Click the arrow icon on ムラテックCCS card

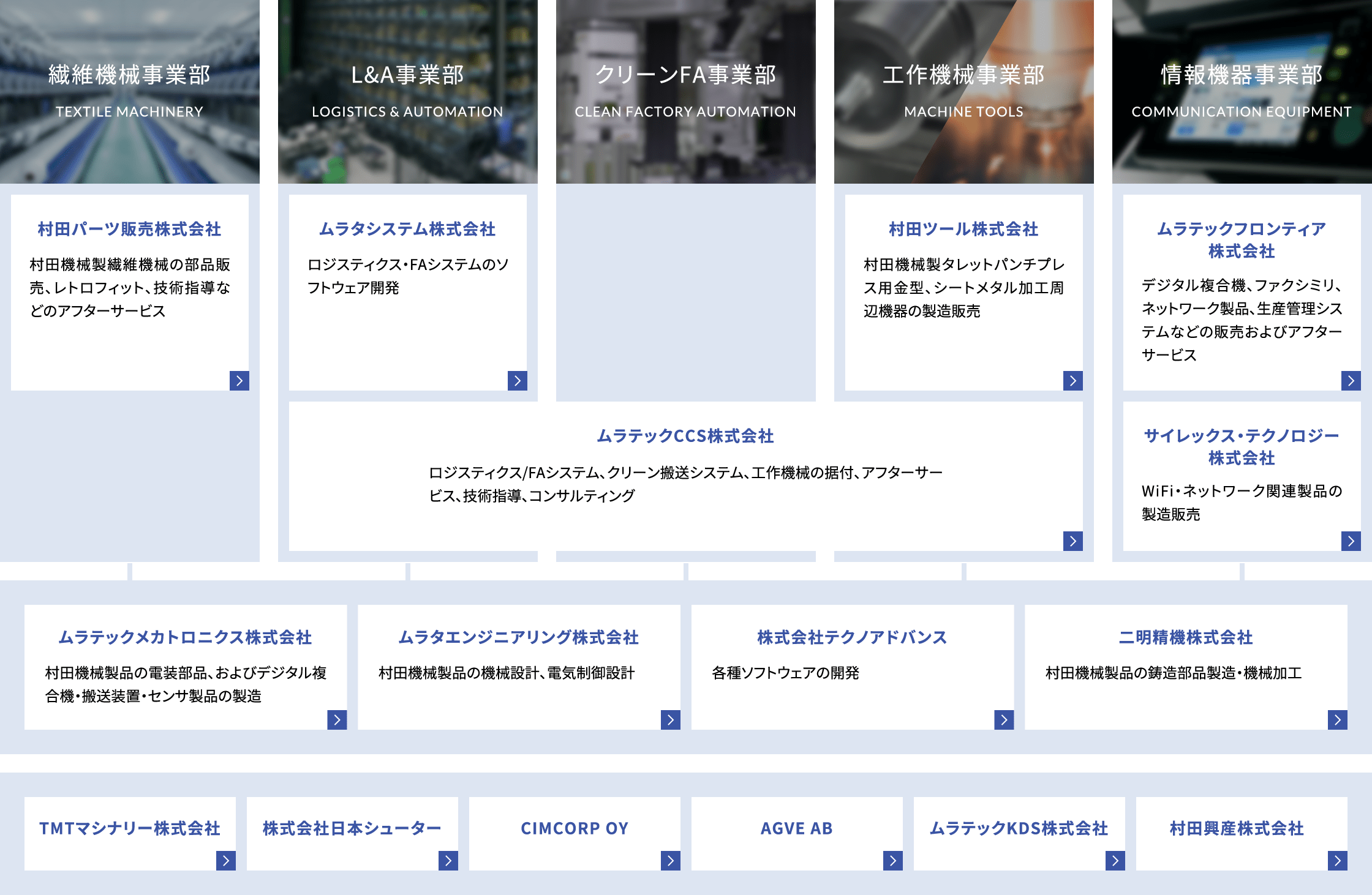[x=1073, y=541]
